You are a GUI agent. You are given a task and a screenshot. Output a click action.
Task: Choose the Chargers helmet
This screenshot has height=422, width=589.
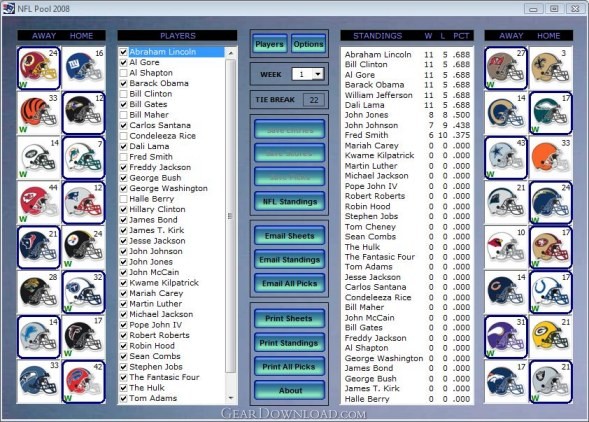pos(550,203)
